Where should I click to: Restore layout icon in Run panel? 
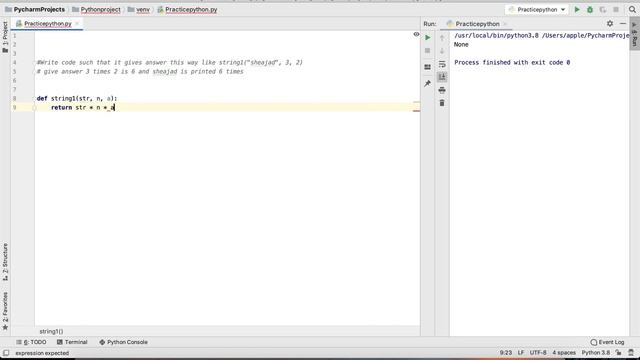click(427, 67)
